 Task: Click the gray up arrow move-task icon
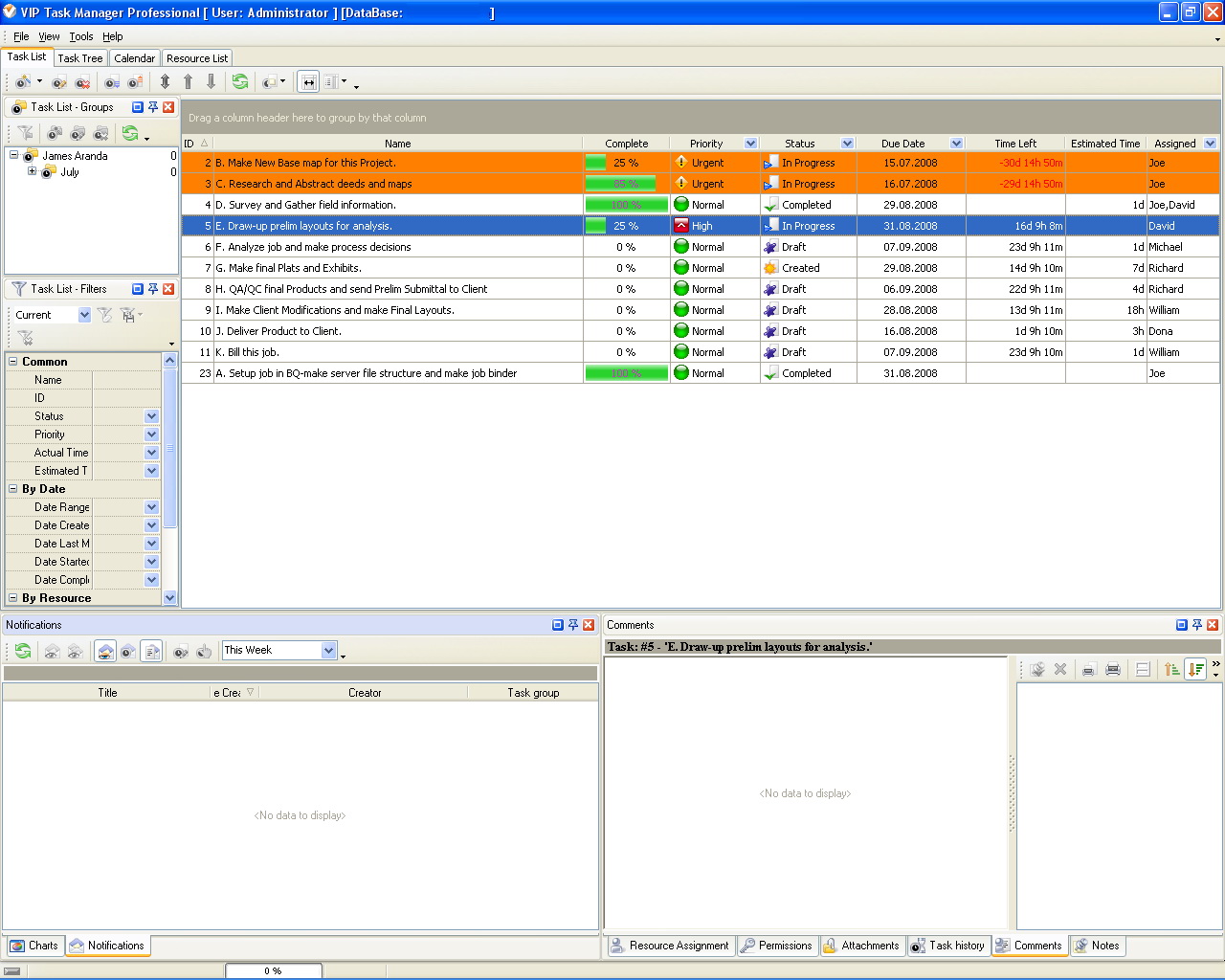pyautogui.click(x=188, y=82)
